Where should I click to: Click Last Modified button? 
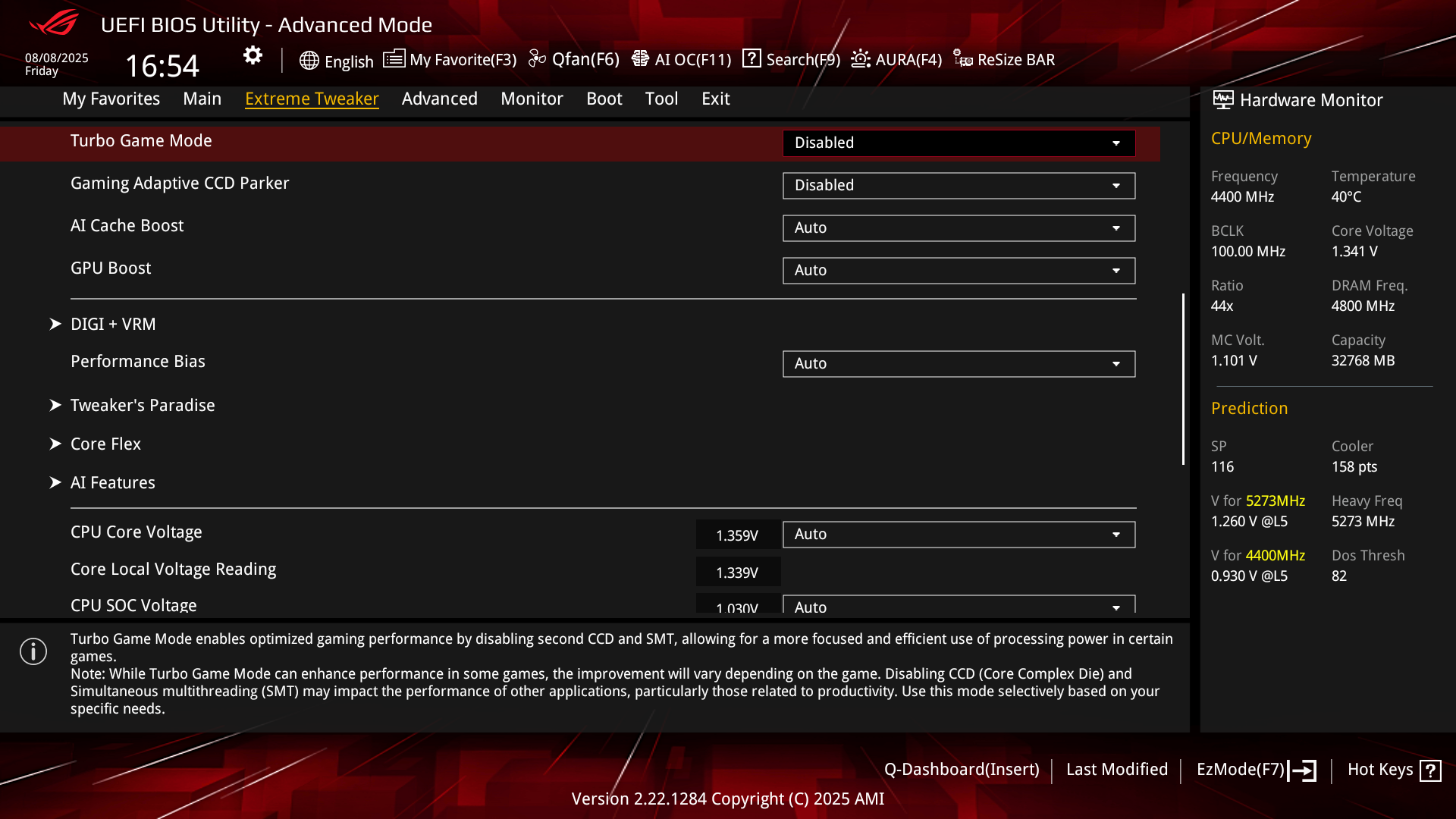pyautogui.click(x=1116, y=770)
